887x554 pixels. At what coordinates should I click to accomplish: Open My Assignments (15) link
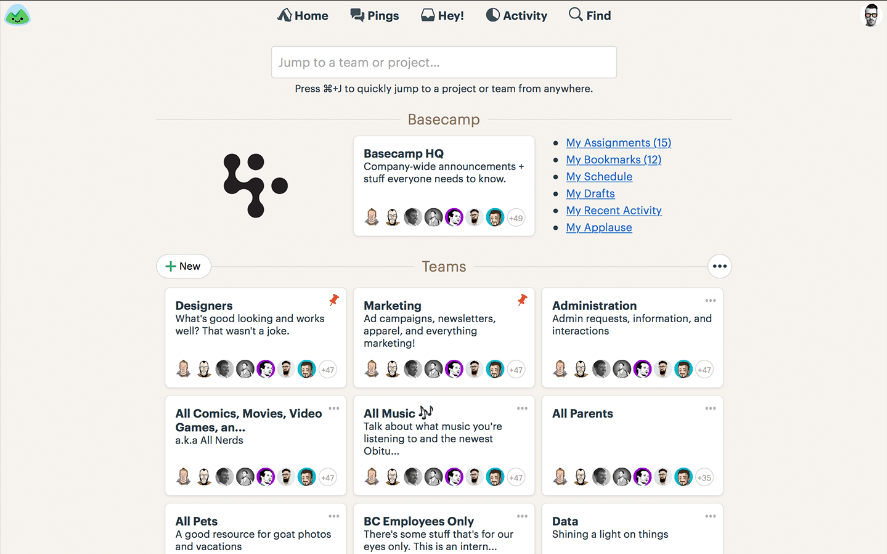click(618, 143)
